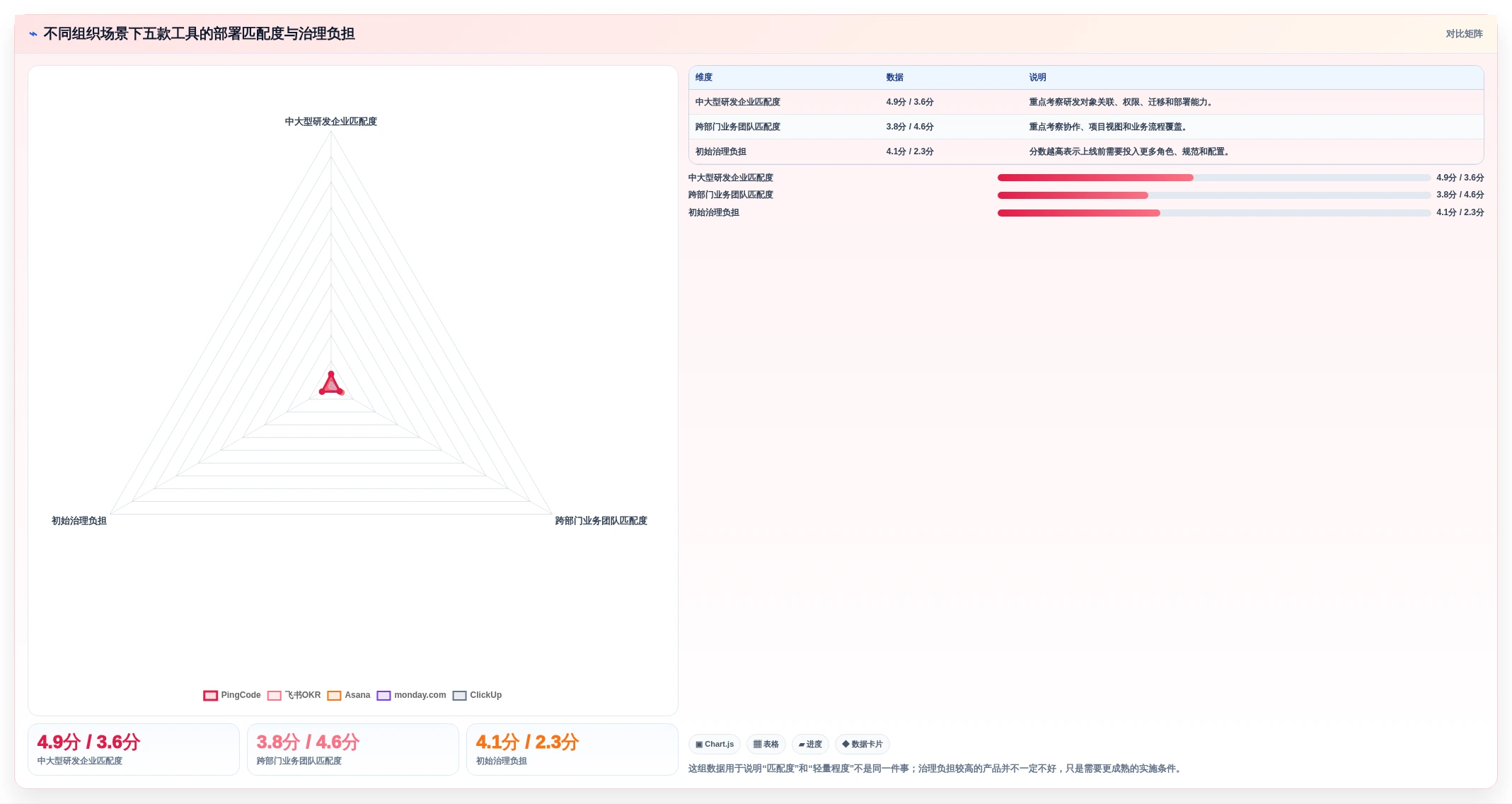Click the Chart.js tag chip

(715, 745)
